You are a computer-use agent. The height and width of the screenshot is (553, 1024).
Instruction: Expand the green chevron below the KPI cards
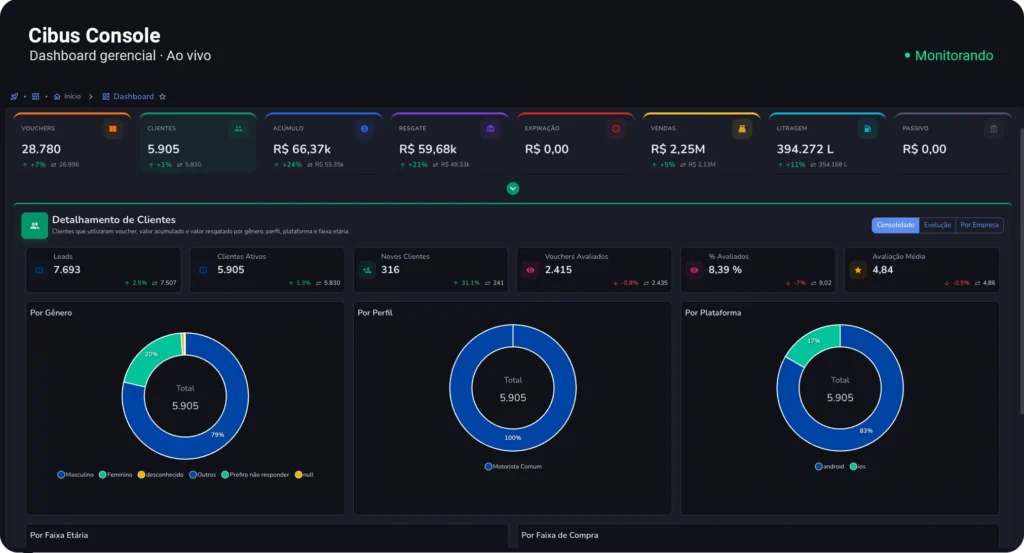[513, 188]
